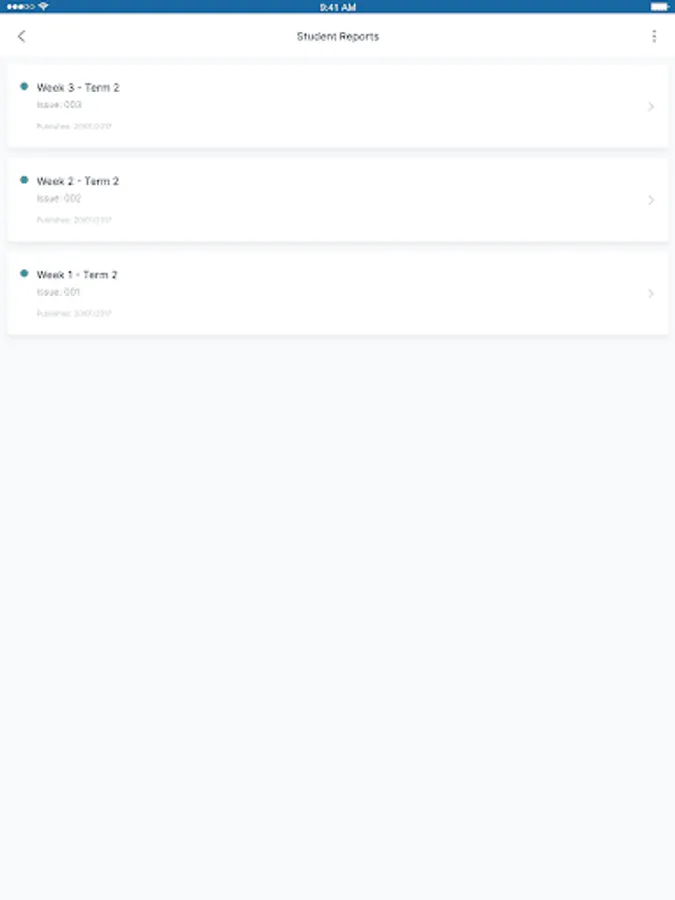Expand Week 3 - Term 2 via its chevron

pyautogui.click(x=651, y=107)
